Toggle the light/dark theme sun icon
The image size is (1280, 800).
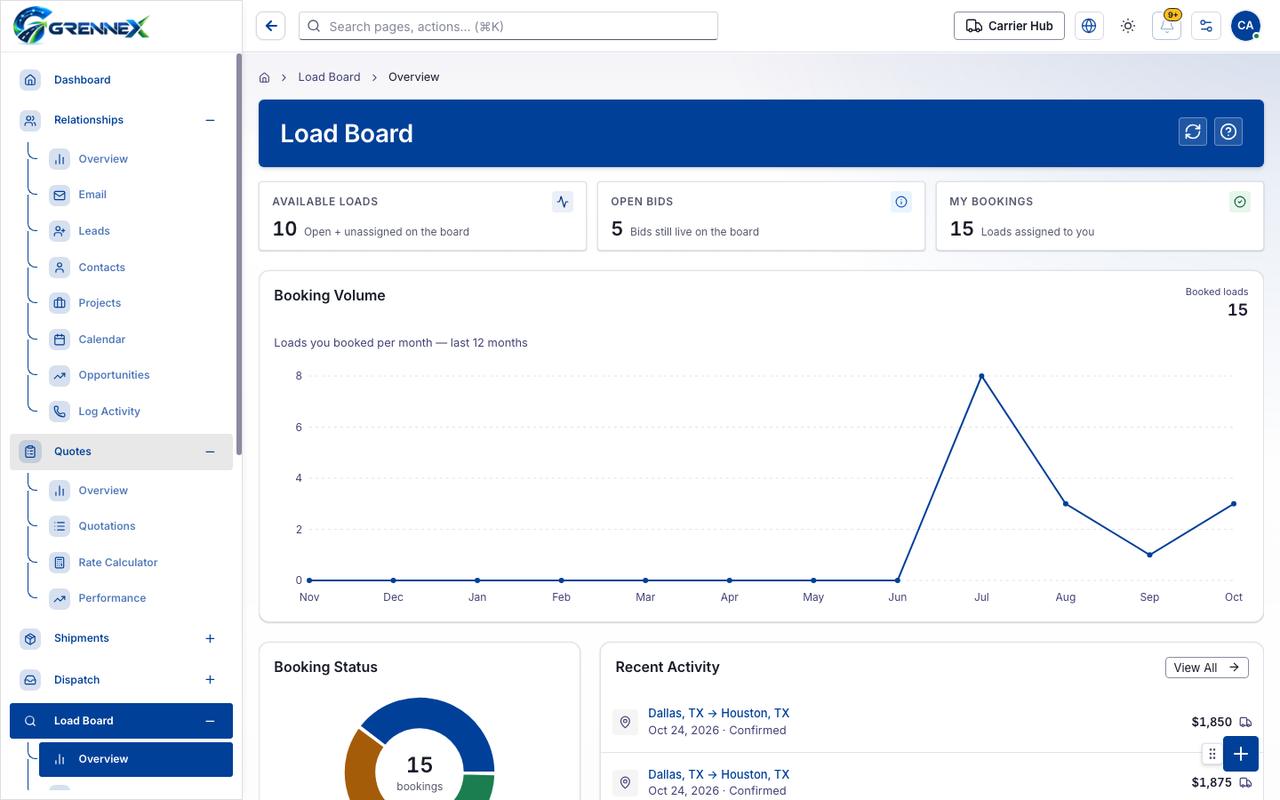pyautogui.click(x=1128, y=26)
